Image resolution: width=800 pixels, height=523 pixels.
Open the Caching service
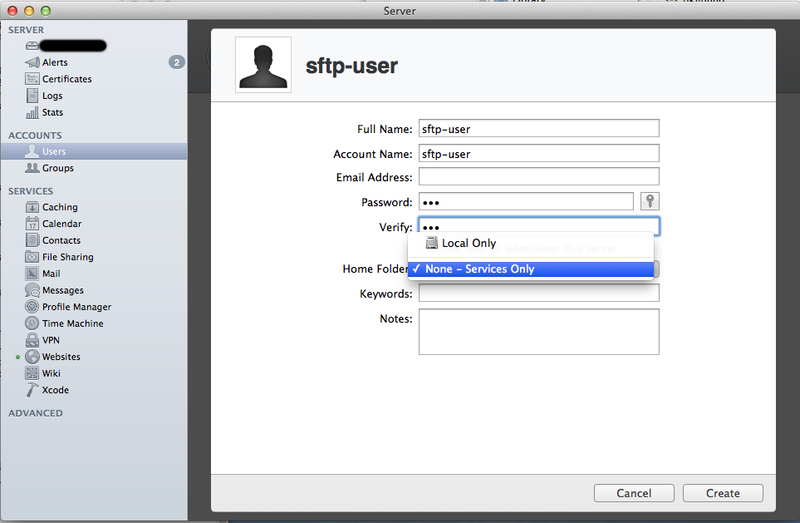coord(59,207)
